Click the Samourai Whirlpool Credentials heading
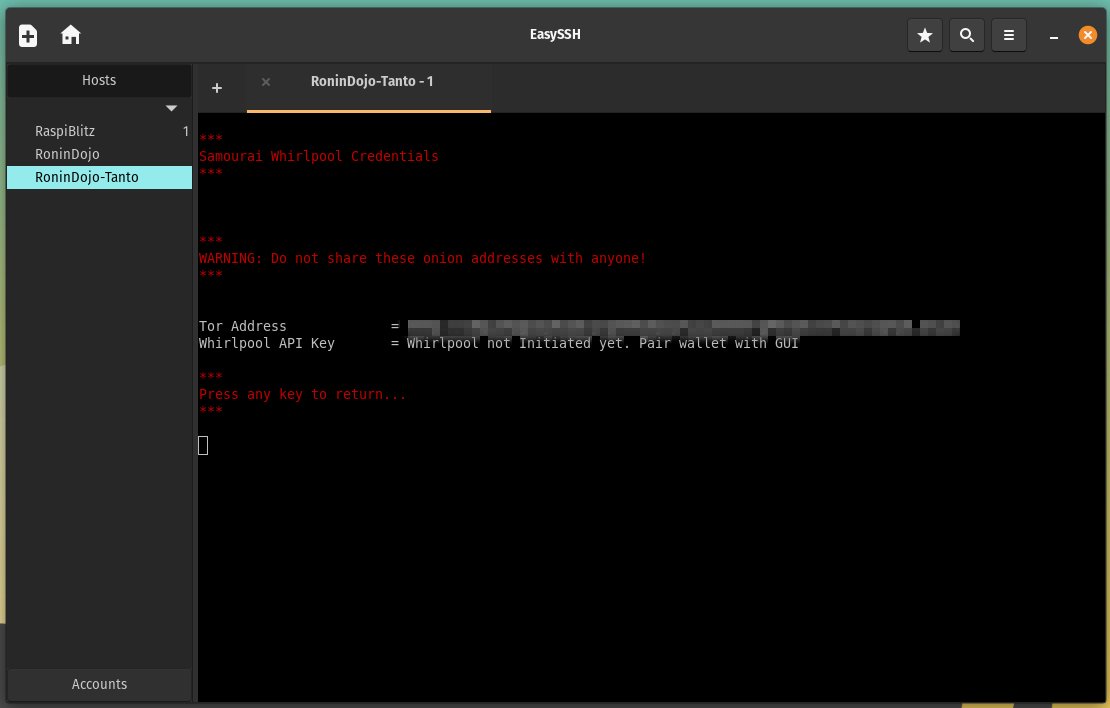Image resolution: width=1110 pixels, height=708 pixels. 319,156
